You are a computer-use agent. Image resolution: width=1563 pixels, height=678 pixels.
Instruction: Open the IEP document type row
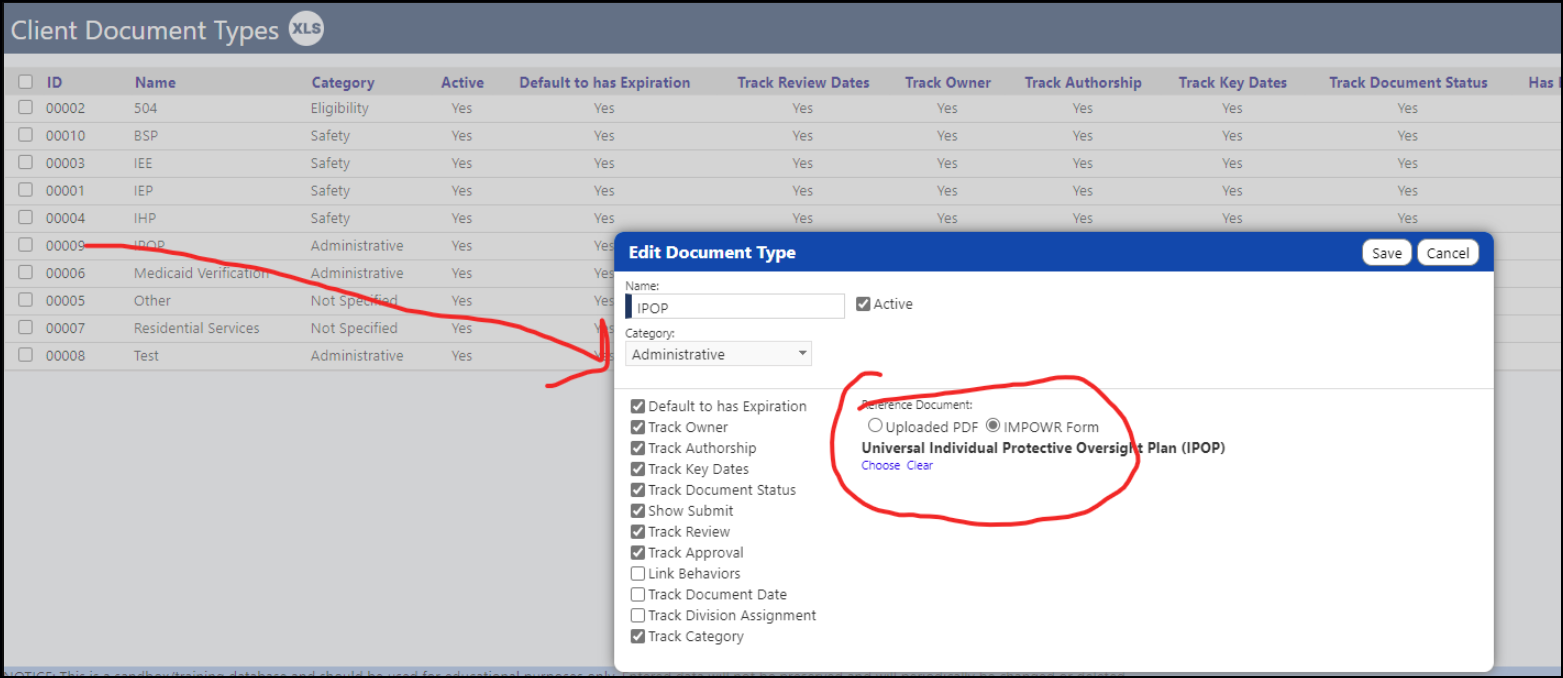(143, 190)
